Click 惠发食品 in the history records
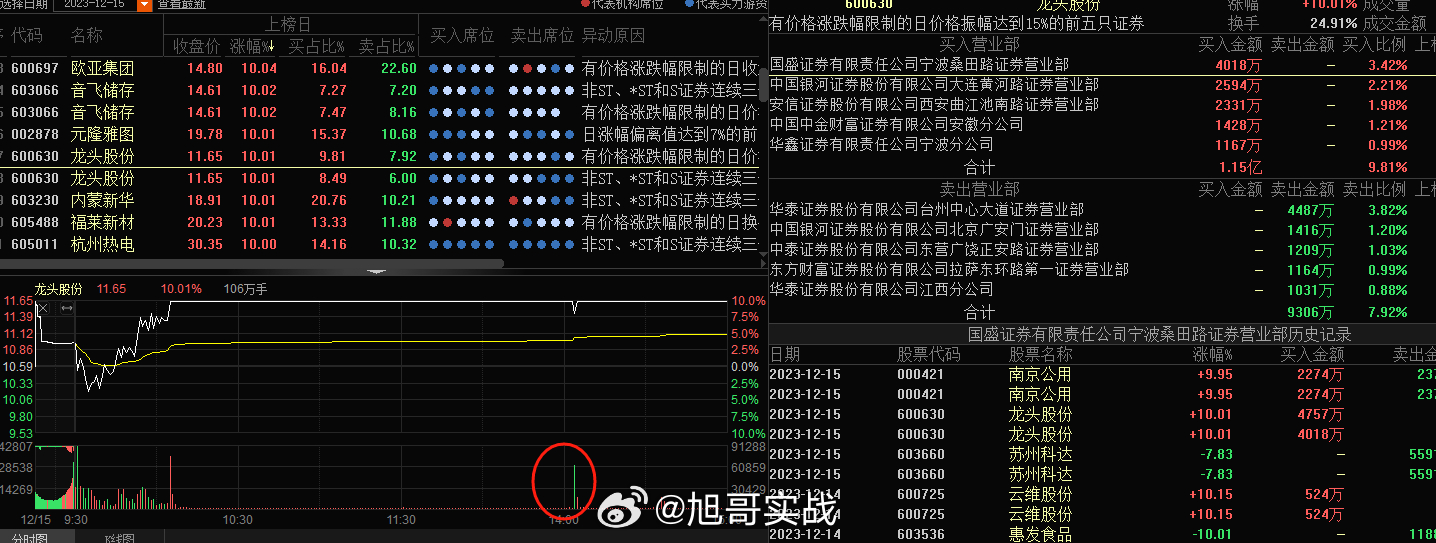 (1040, 535)
